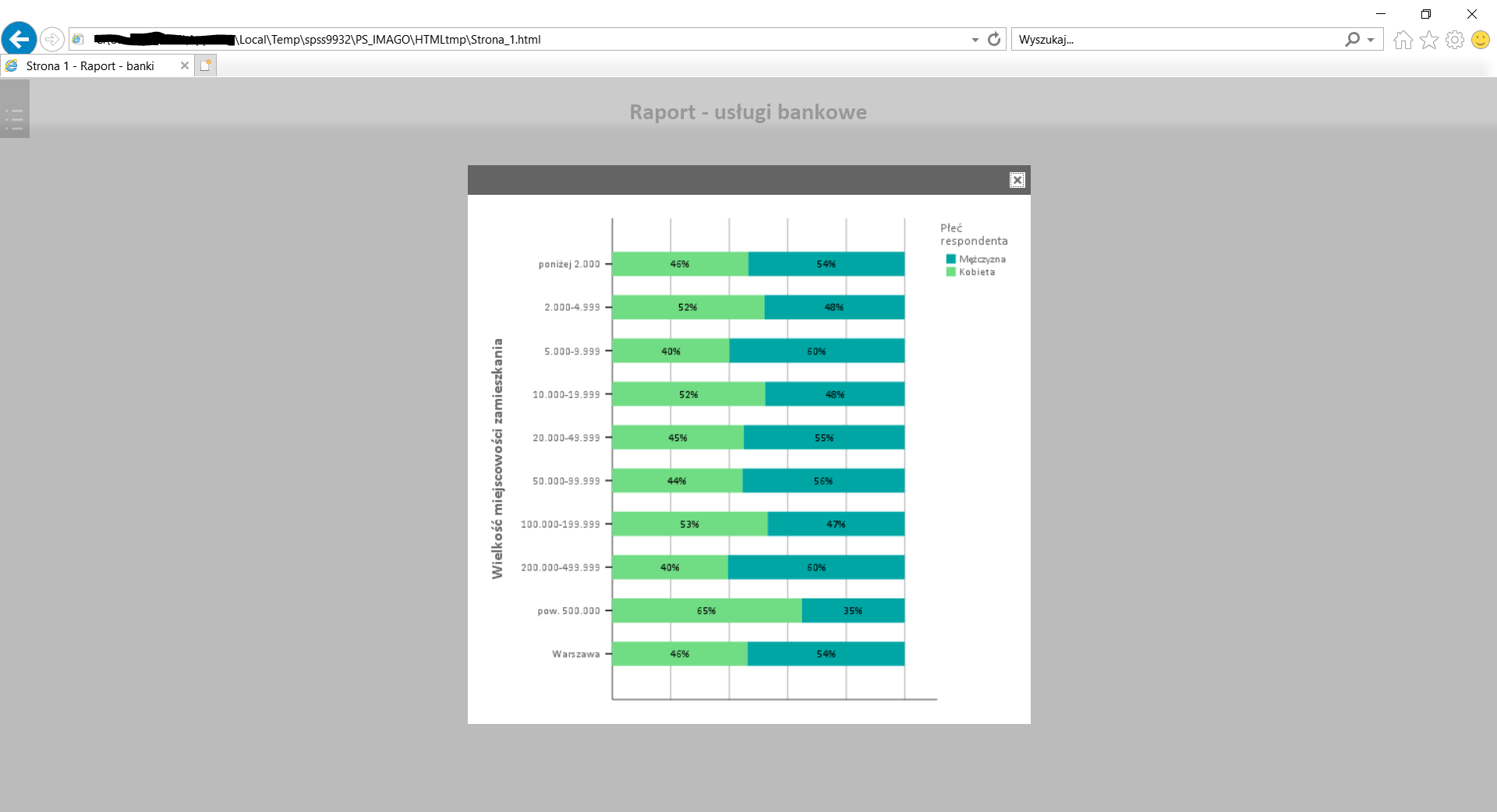
Task: Click the '10.000-19.999' axis label
Action: 567,395
